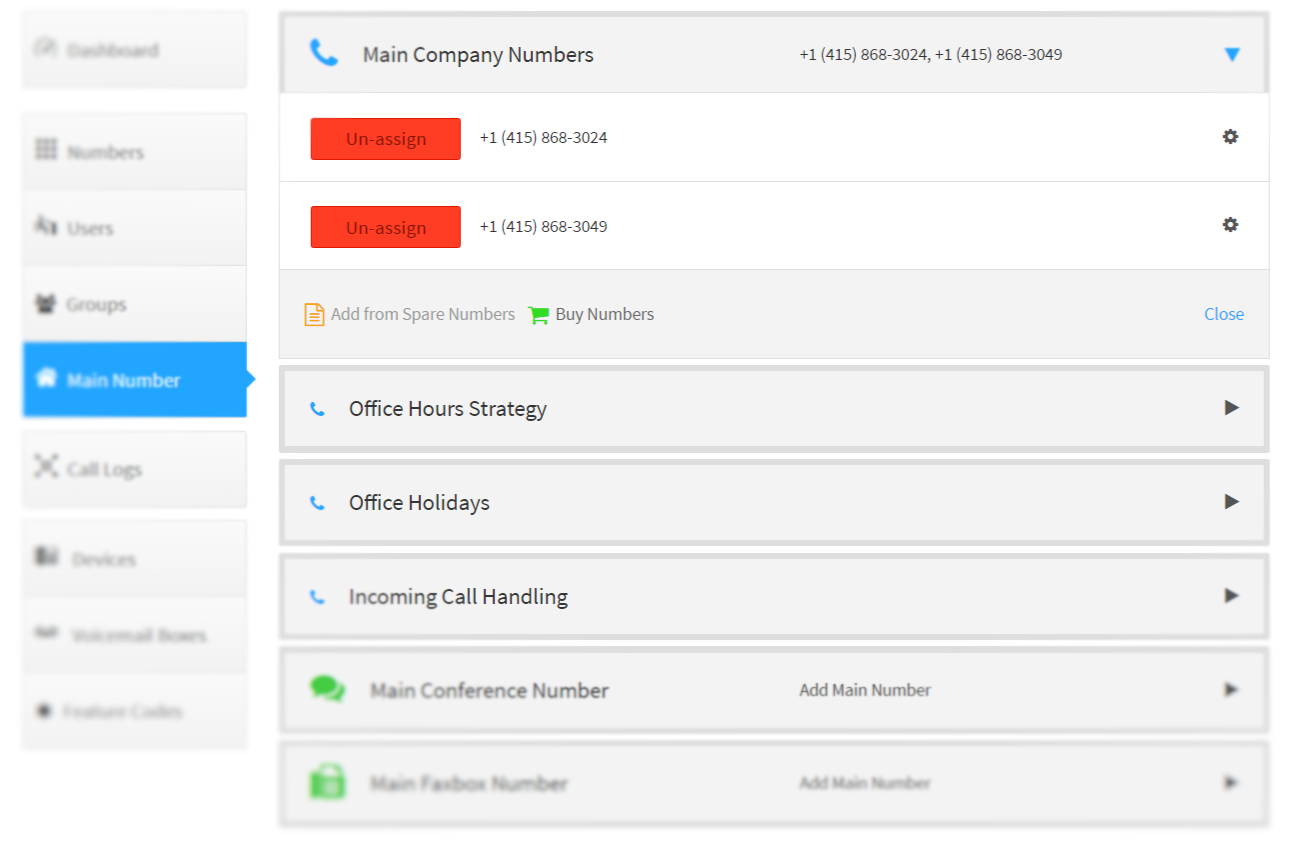
Task: Go to Voicemail Boxes in sidebar
Action: coord(135,635)
